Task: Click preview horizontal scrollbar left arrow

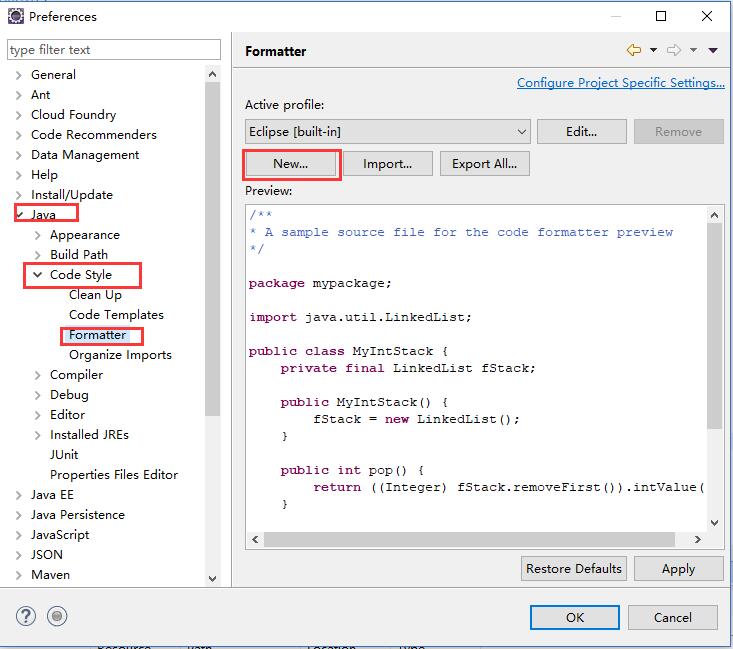Action: tap(255, 540)
